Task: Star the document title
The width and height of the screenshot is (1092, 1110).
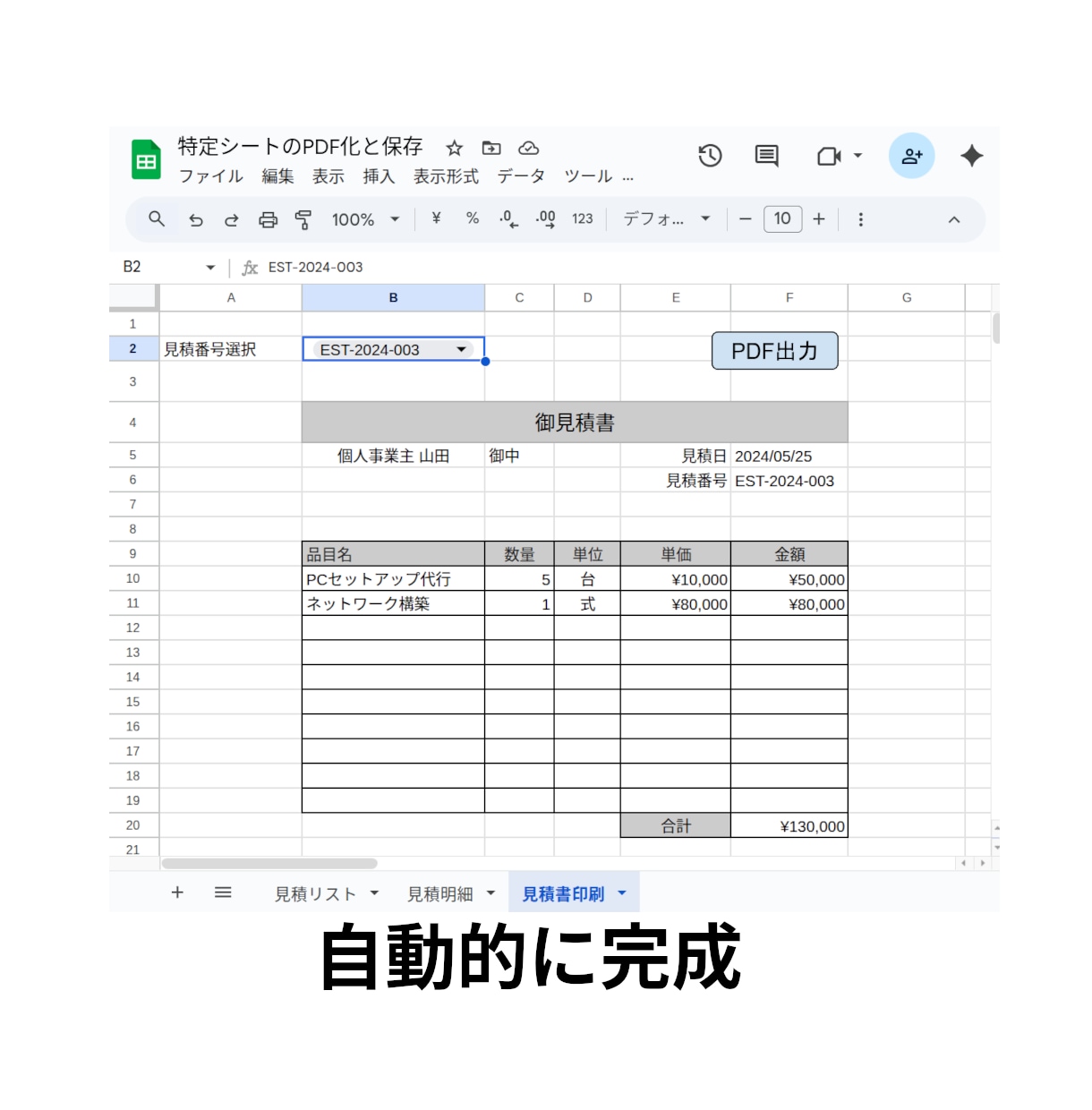Action: [x=455, y=148]
